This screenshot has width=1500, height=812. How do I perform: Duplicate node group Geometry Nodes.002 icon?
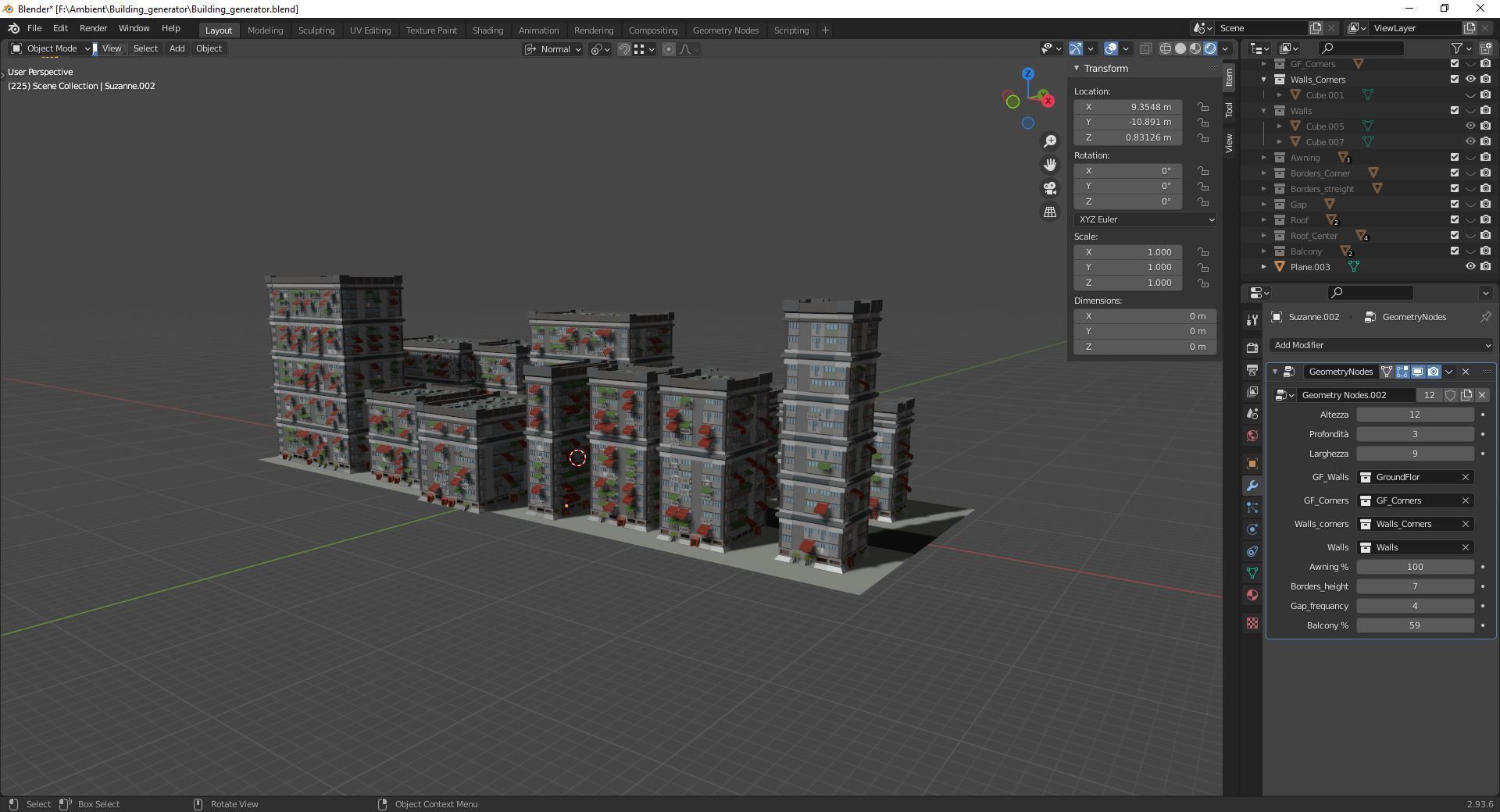(x=1466, y=395)
